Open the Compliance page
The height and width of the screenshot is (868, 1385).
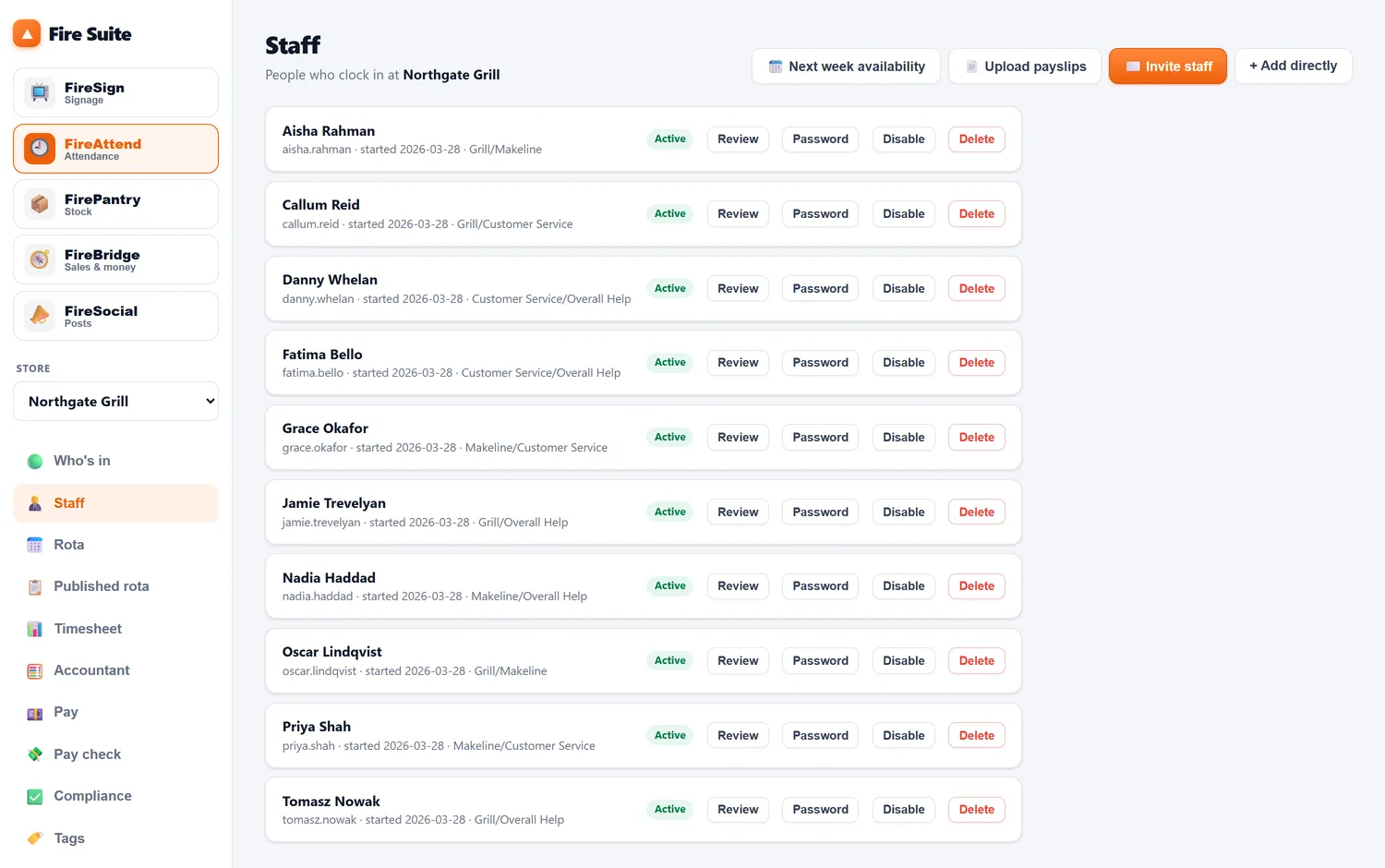click(116, 796)
